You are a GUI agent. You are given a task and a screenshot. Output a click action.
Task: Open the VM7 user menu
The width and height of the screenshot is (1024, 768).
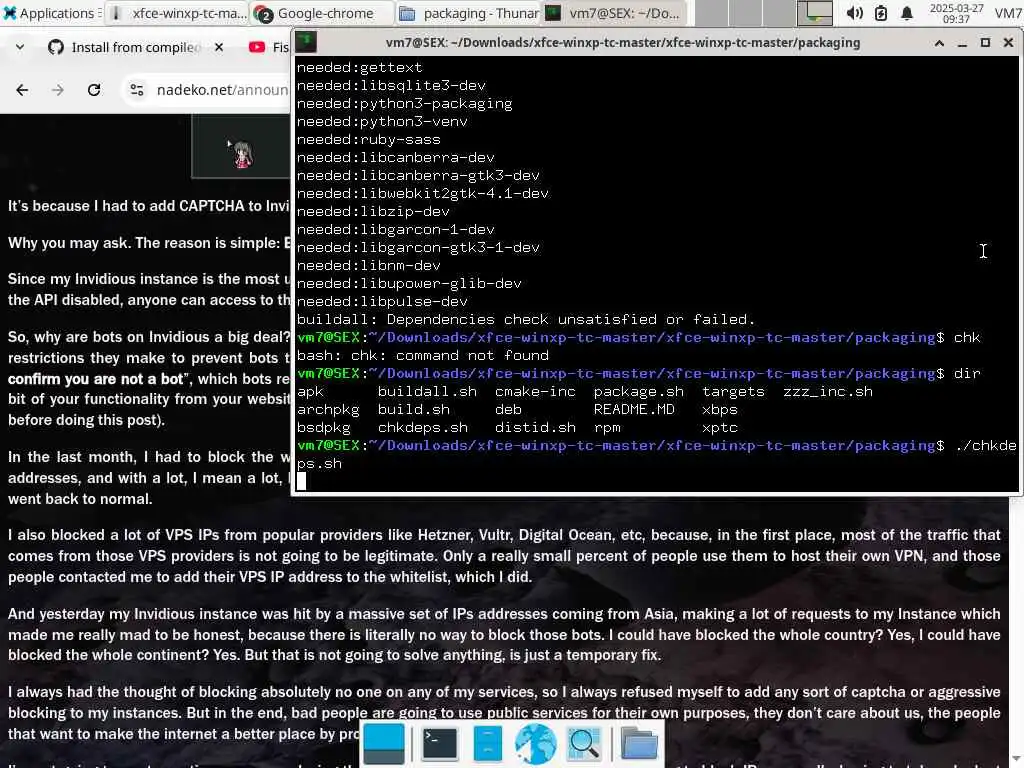coord(1008,13)
